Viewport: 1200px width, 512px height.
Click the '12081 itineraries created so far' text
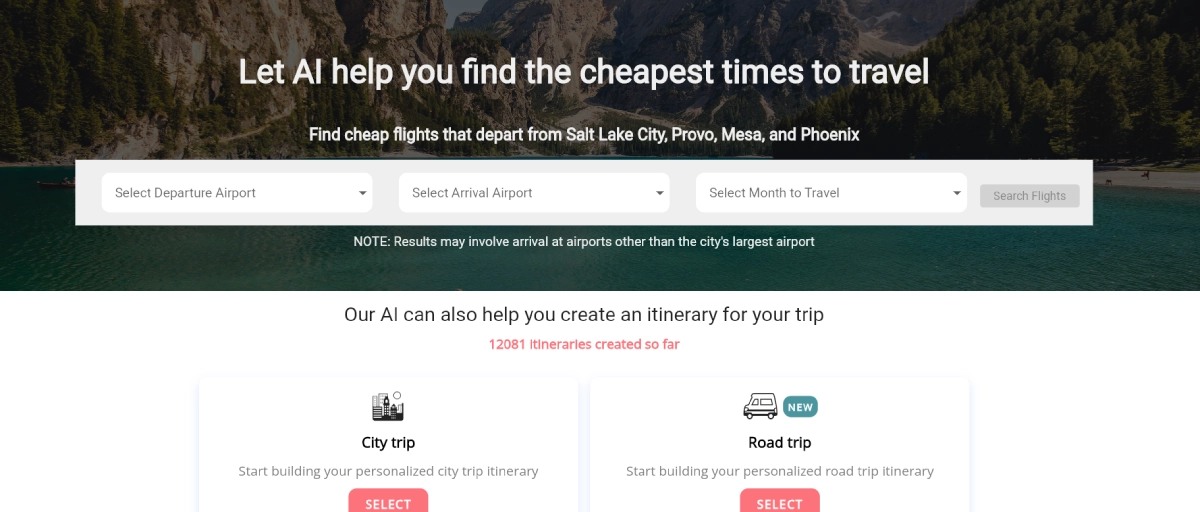pos(584,344)
